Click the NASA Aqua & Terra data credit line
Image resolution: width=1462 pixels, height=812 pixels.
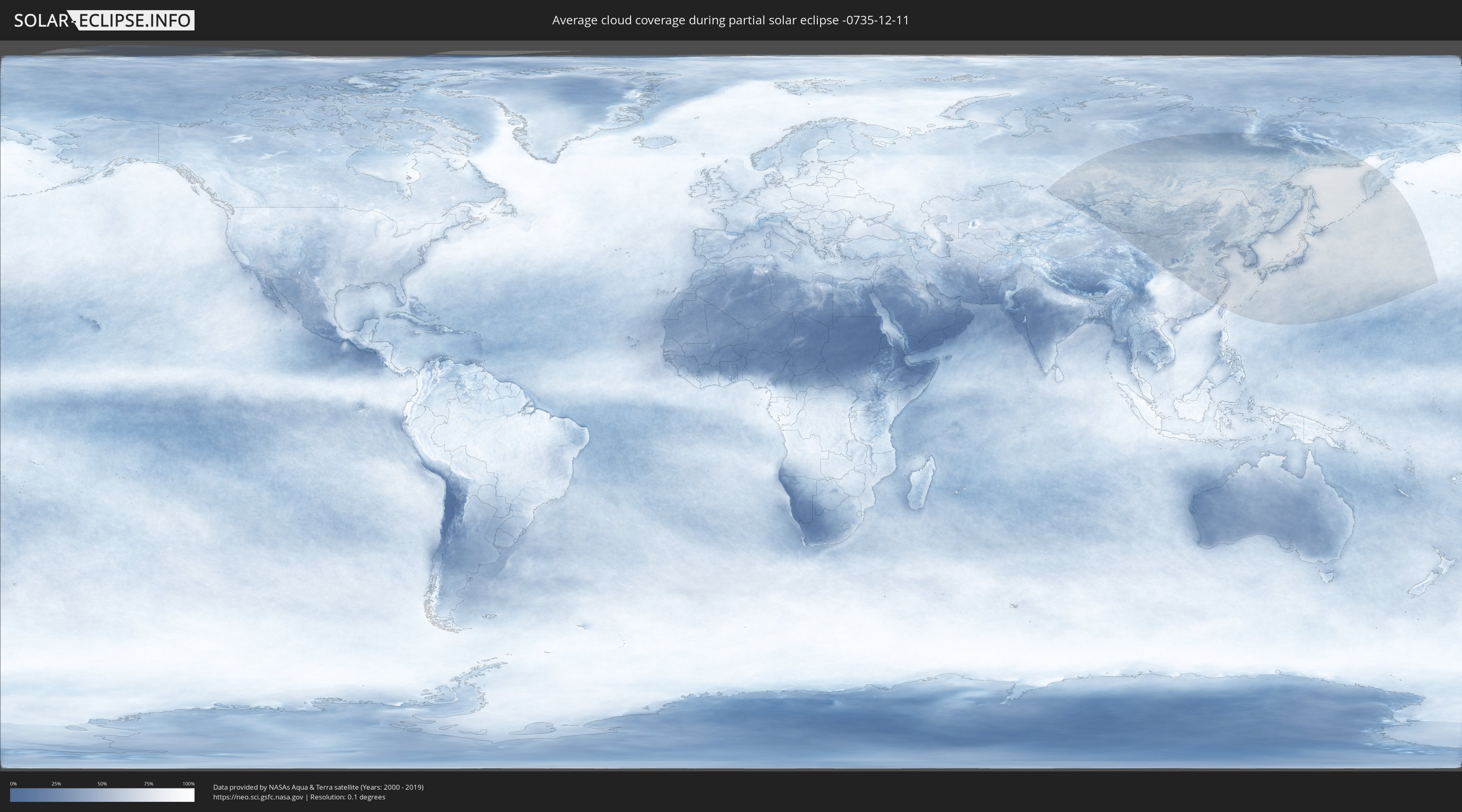[x=318, y=787]
